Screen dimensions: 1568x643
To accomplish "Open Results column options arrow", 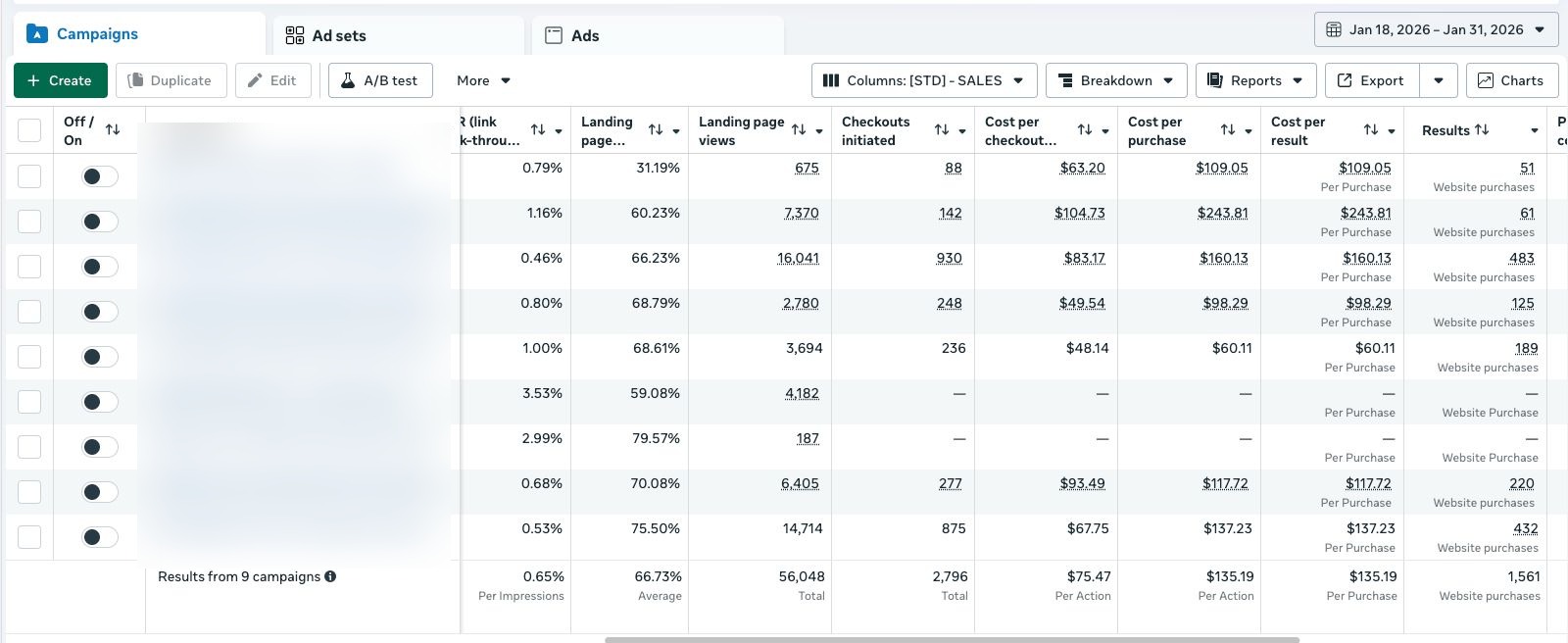I will [x=1535, y=130].
